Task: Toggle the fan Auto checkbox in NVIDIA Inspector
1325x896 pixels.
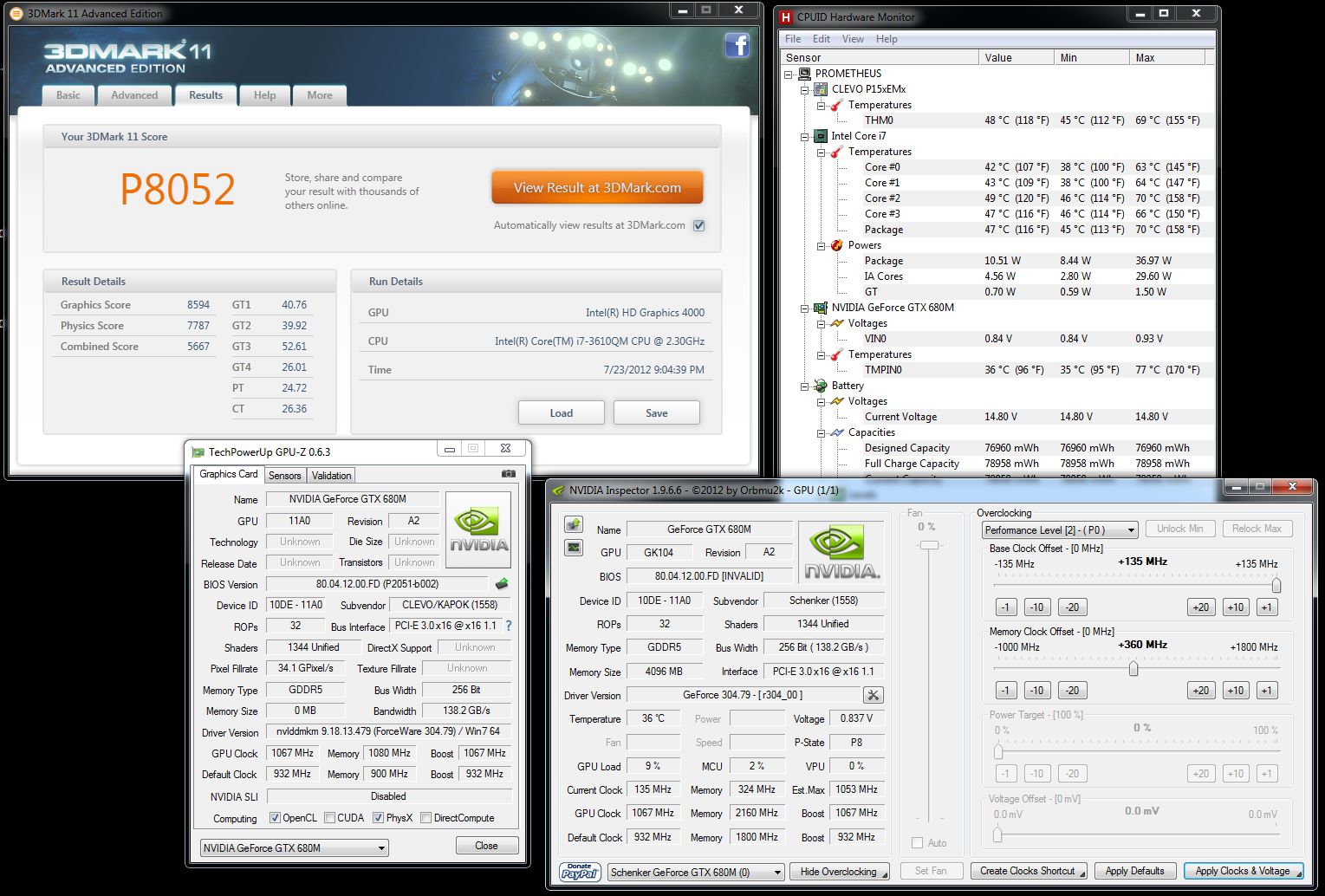Action: pyautogui.click(x=918, y=842)
